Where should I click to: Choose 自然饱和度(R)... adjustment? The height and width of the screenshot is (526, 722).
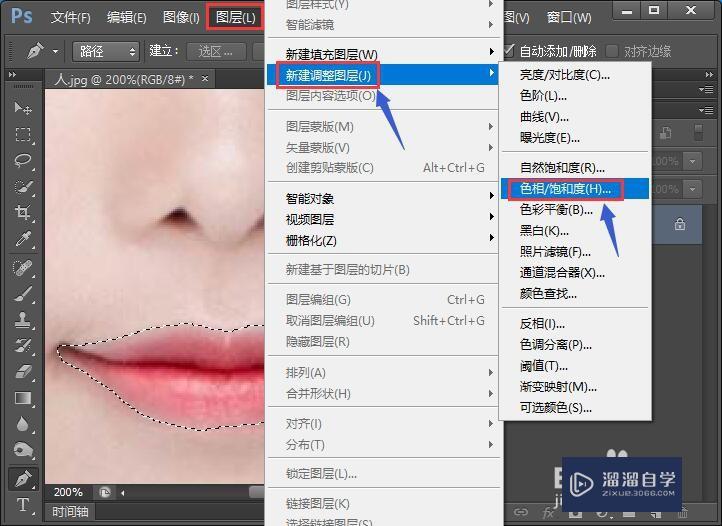tap(575, 168)
